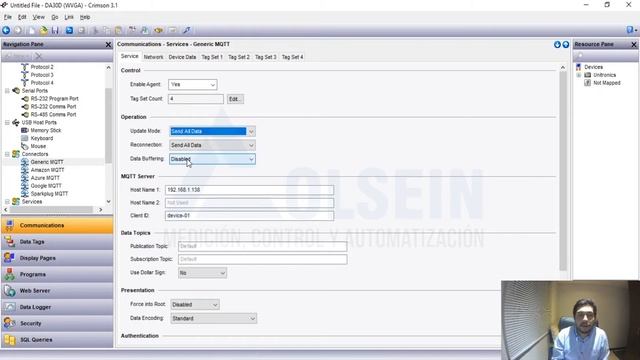Open the Help menu
640x360 pixels.
[85, 17]
